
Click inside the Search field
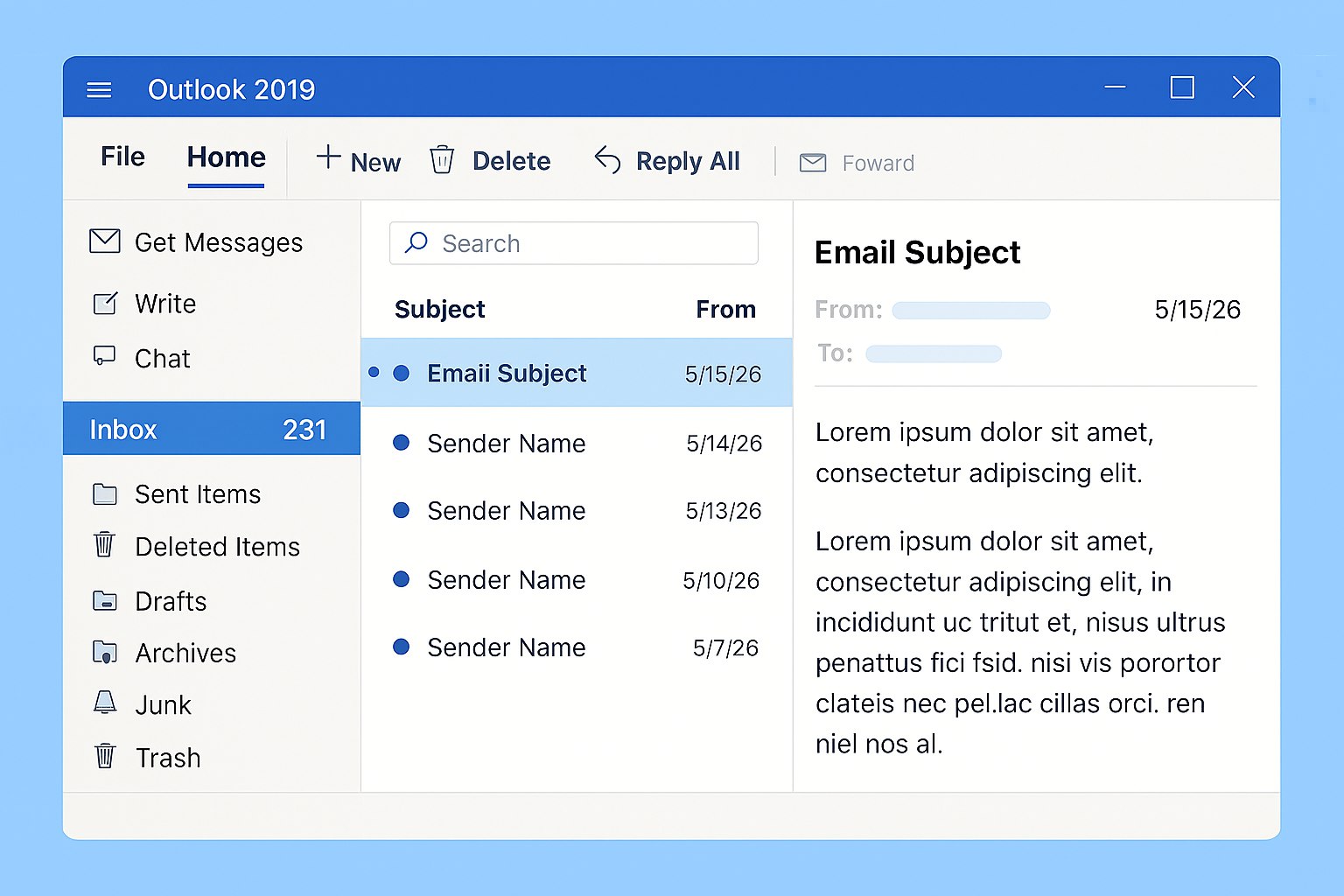pos(573,243)
